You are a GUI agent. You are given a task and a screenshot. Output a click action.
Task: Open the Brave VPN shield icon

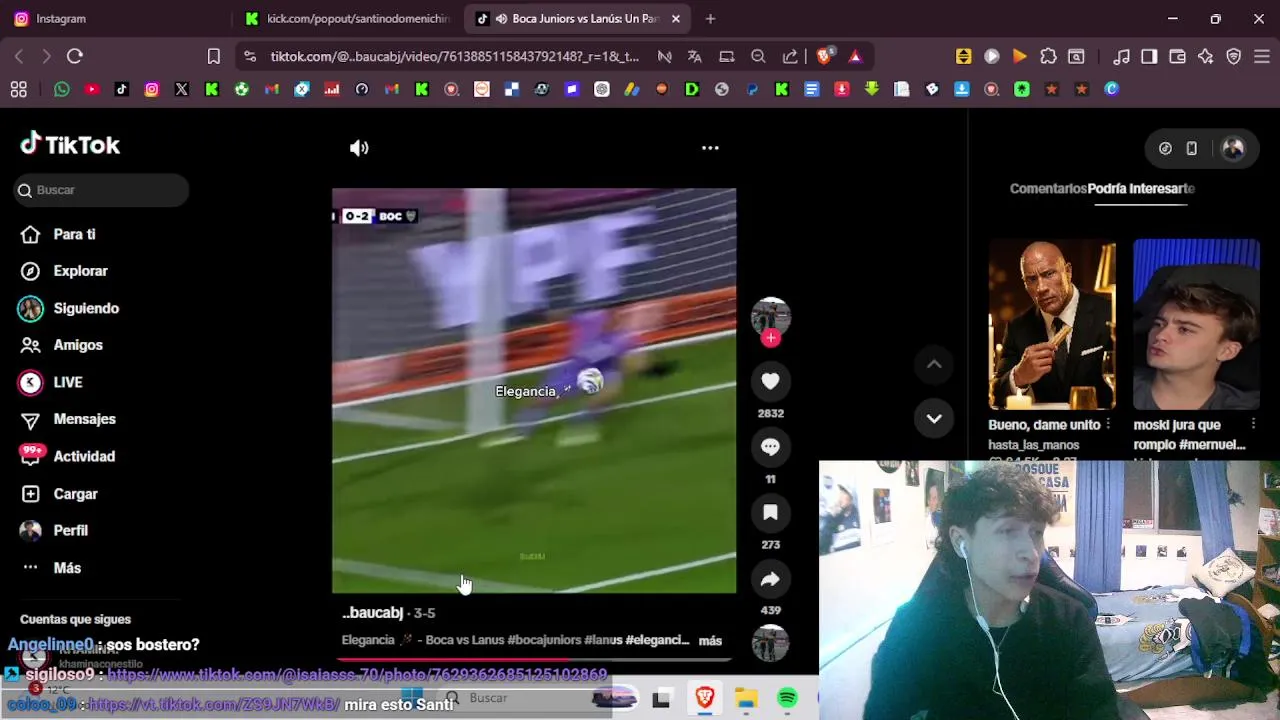tap(1233, 57)
